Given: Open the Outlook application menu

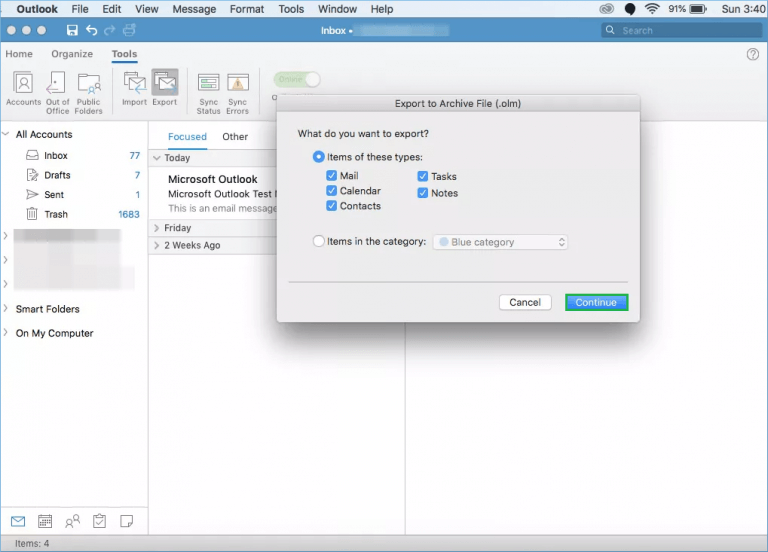Looking at the screenshot, I should (37, 9).
